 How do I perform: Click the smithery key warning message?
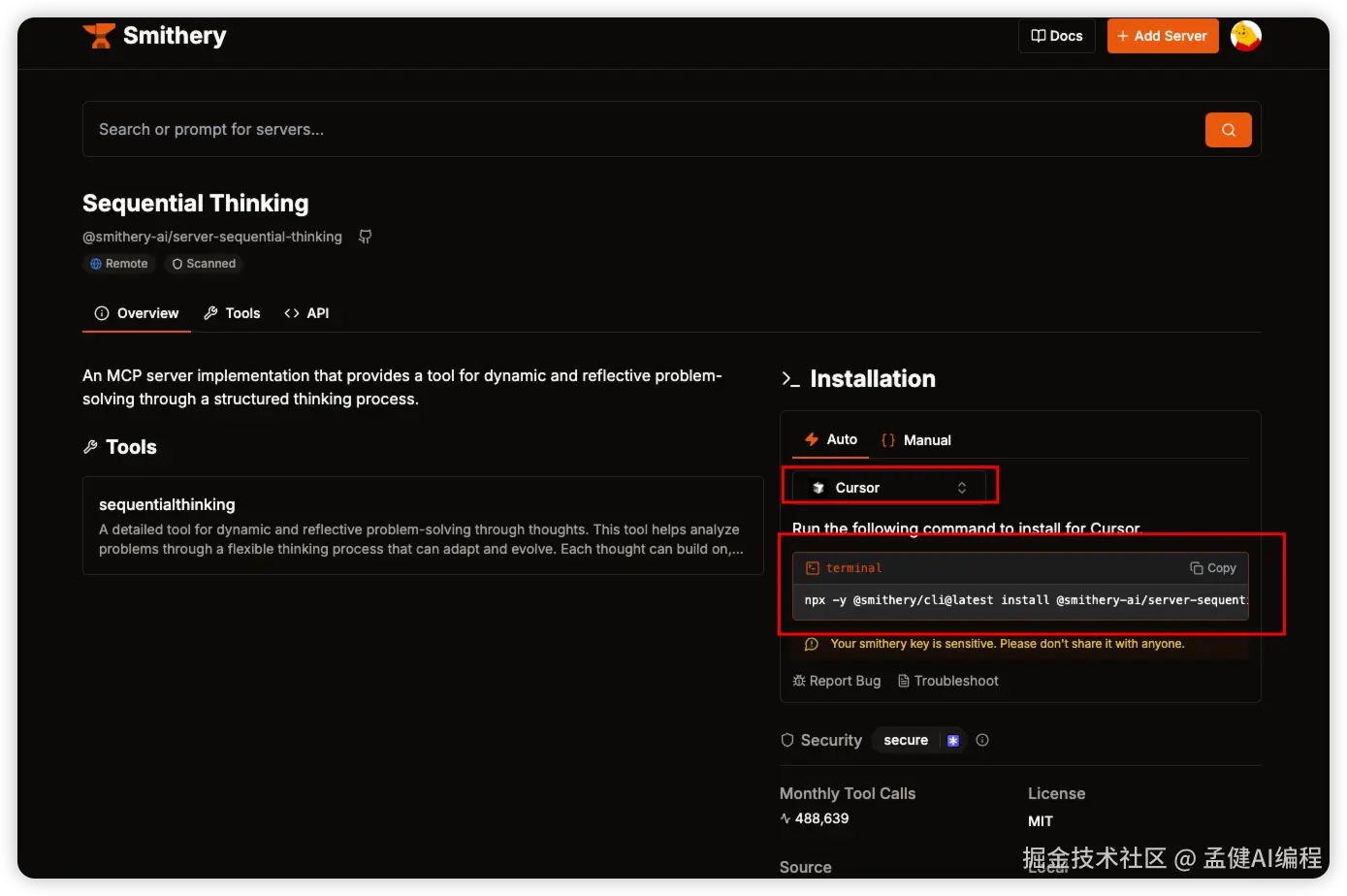tap(1008, 644)
